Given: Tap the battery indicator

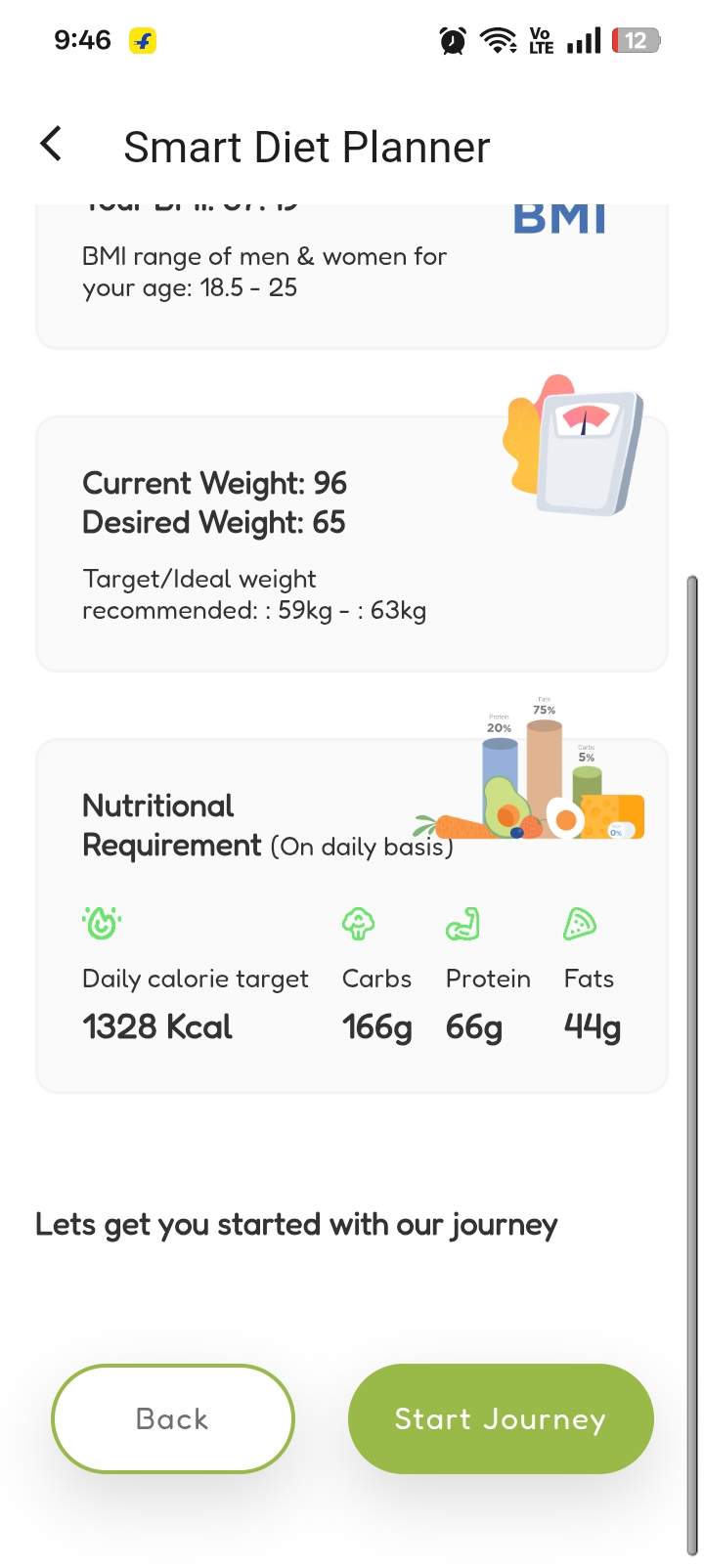Looking at the screenshot, I should [636, 41].
